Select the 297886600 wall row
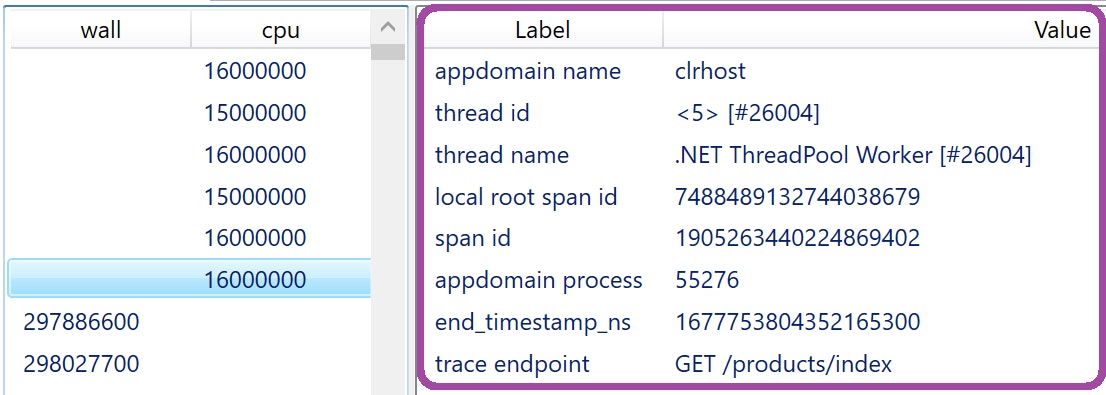Image resolution: width=1106 pixels, height=395 pixels. click(x=189, y=322)
